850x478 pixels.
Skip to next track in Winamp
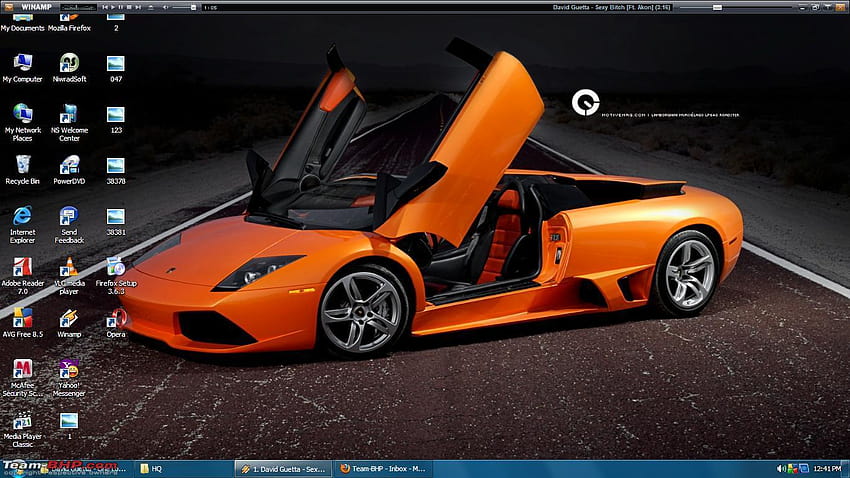[x=138, y=7]
